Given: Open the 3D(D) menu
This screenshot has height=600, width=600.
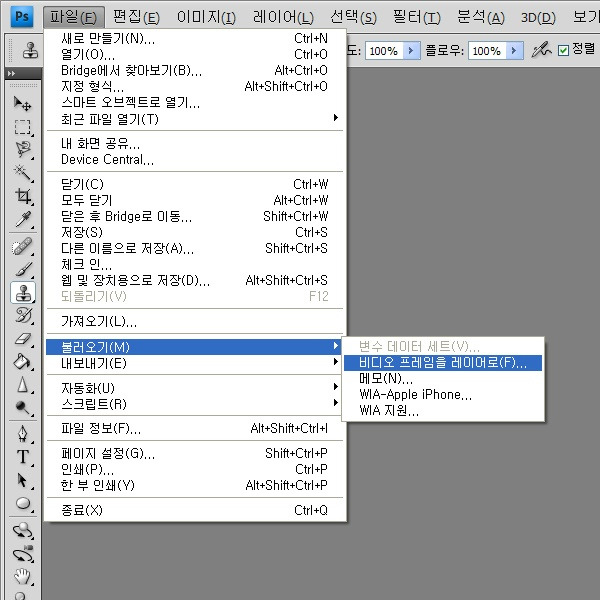Looking at the screenshot, I should pyautogui.click(x=538, y=17).
